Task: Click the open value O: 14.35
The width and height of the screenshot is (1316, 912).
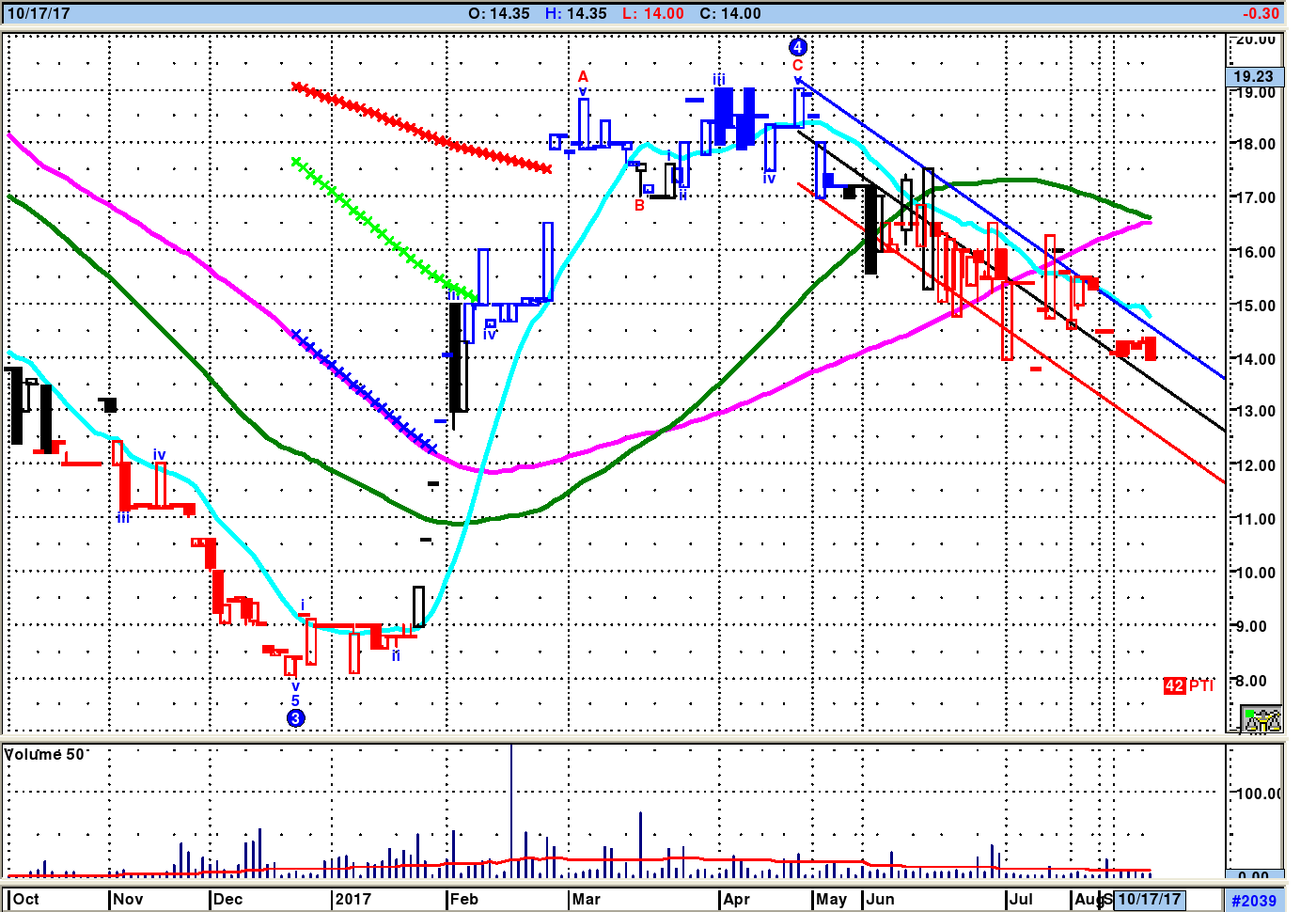Action: [499, 13]
